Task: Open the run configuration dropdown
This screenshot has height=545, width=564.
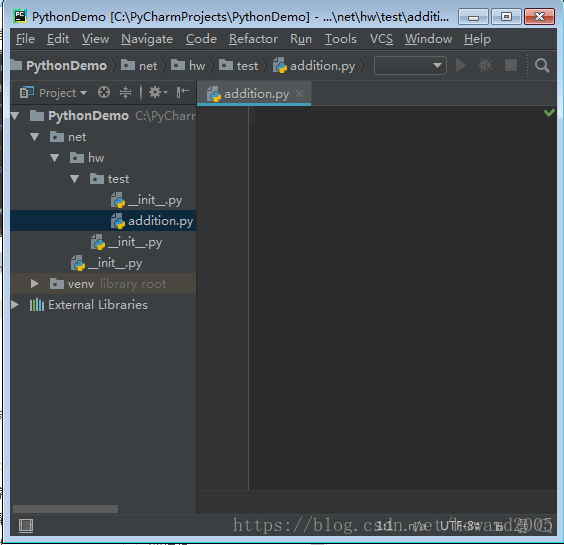Action: [410, 65]
